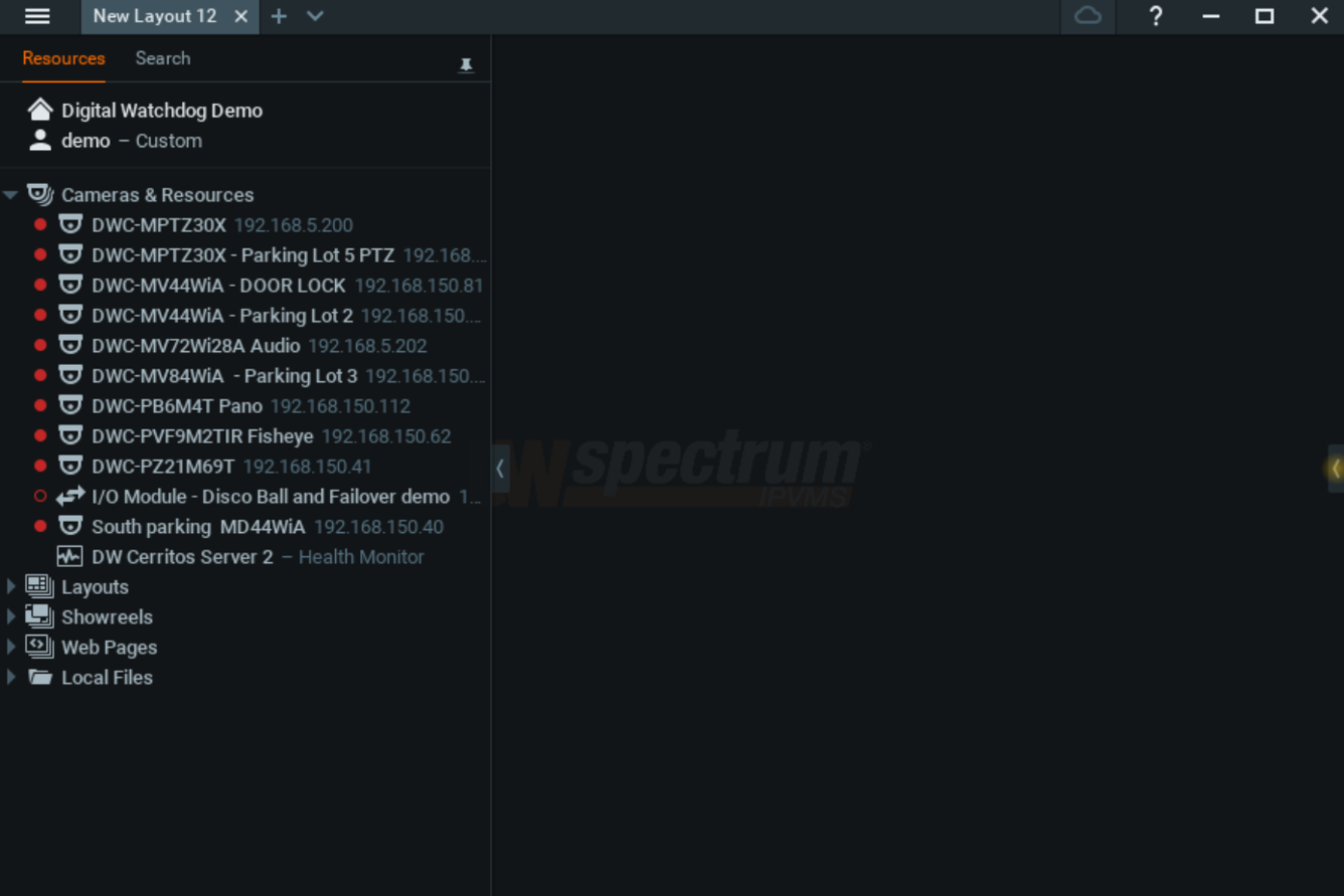Collapse the Cameras & Resources tree

pos(11,195)
